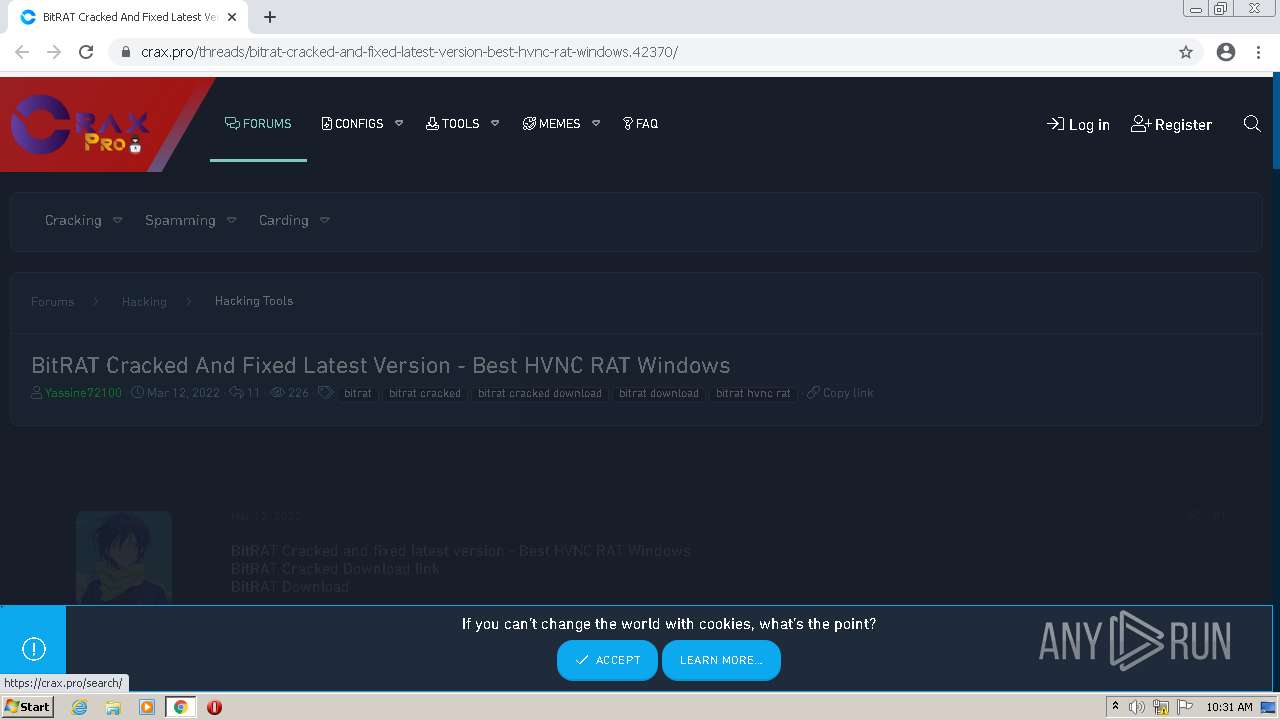This screenshot has width=1280, height=720.
Task: Open the Chrome profile avatar icon
Action: 1226,52
